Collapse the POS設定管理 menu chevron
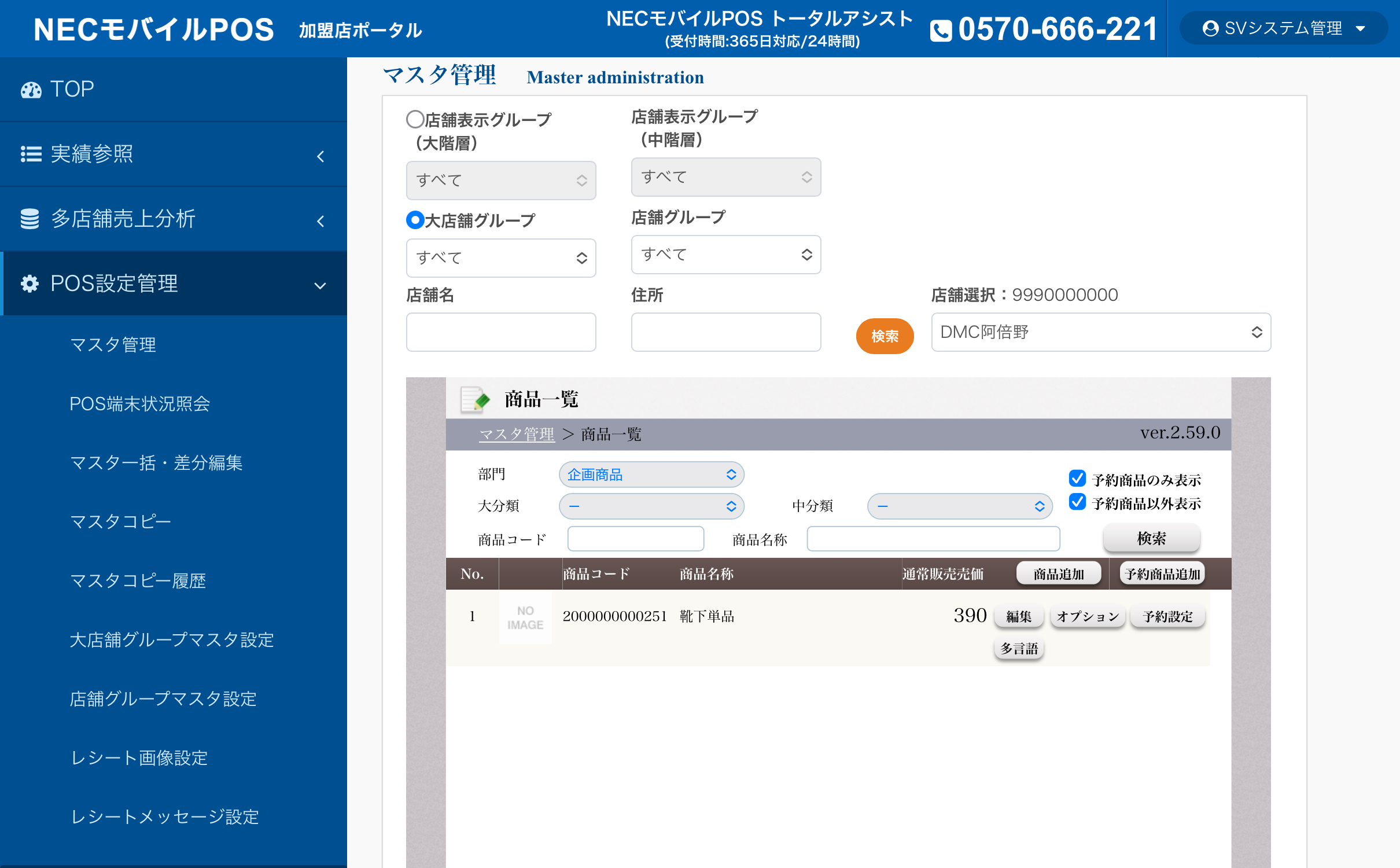This screenshot has width=1400, height=868. [x=320, y=286]
